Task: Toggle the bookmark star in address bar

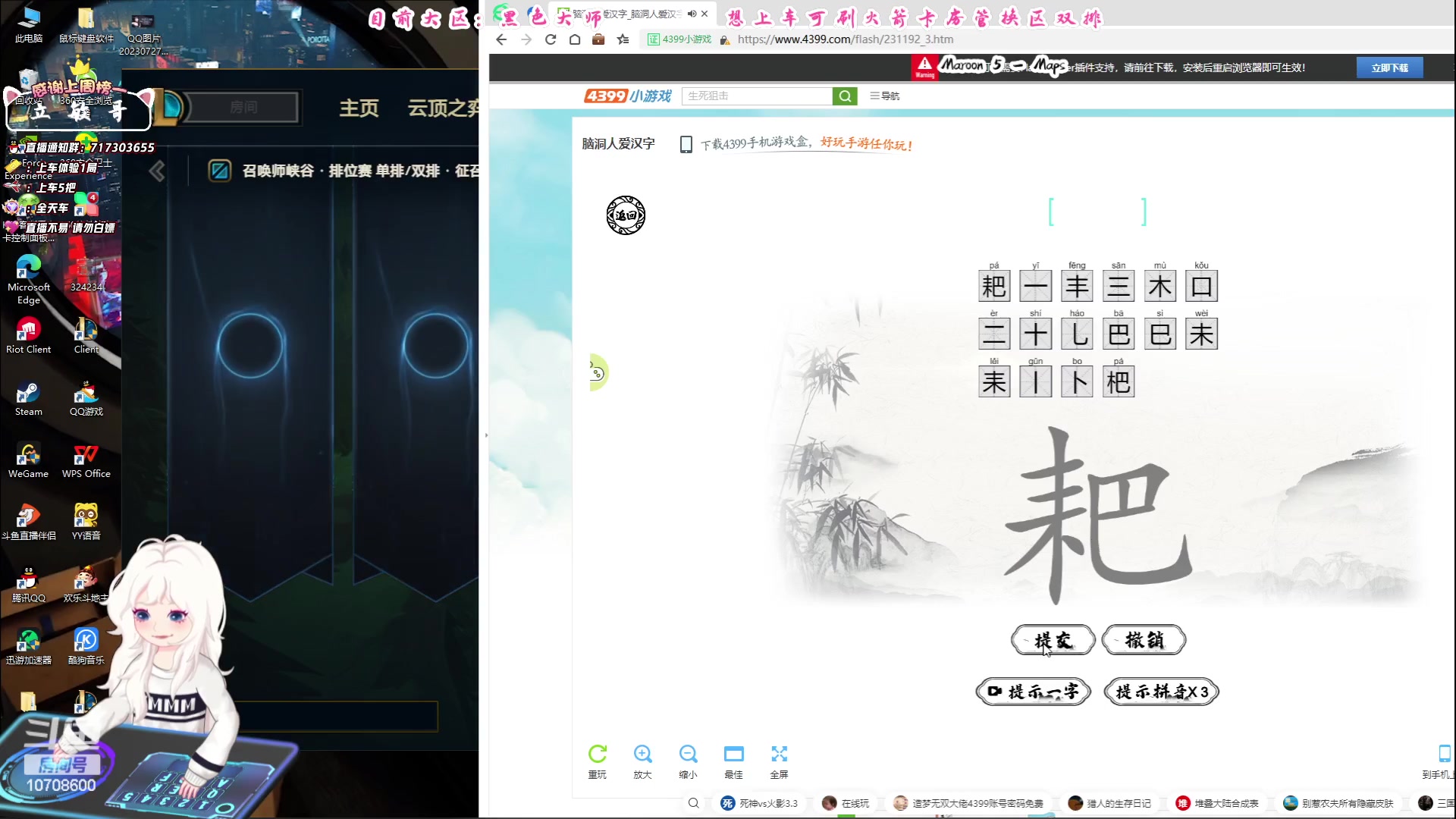Action: click(623, 39)
